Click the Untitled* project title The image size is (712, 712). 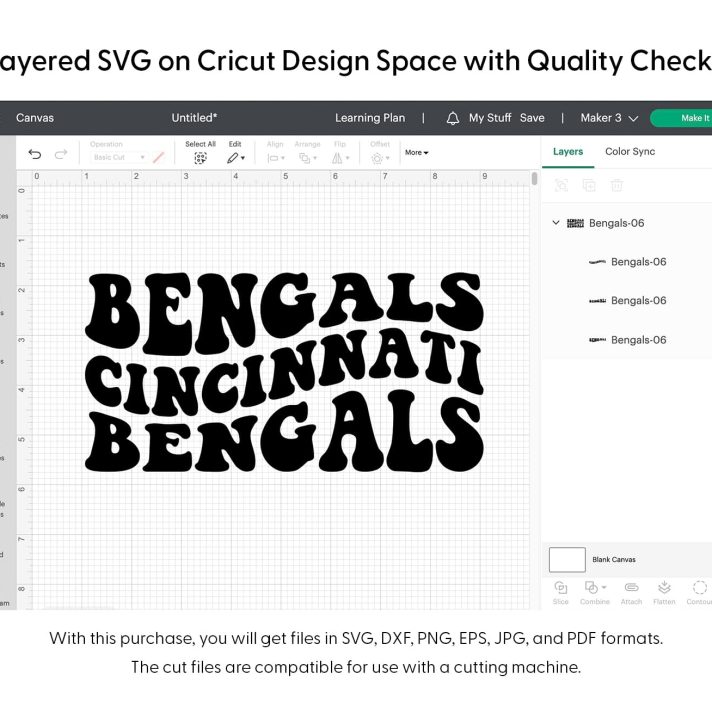click(194, 118)
